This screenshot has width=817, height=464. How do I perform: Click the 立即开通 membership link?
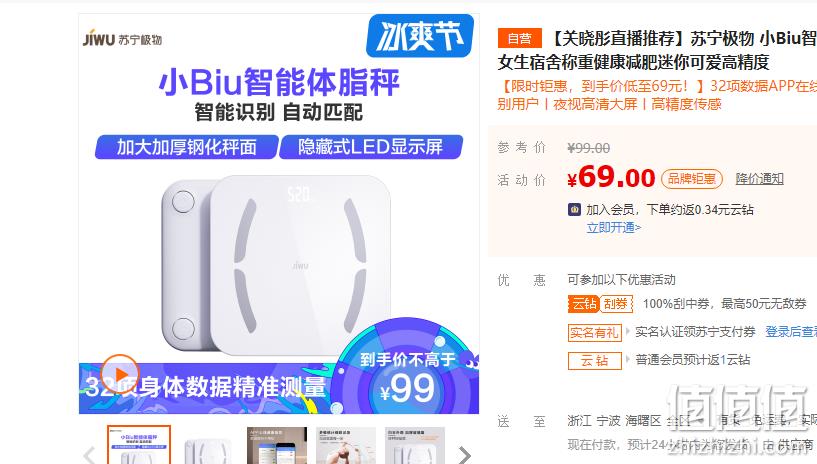click(x=613, y=228)
